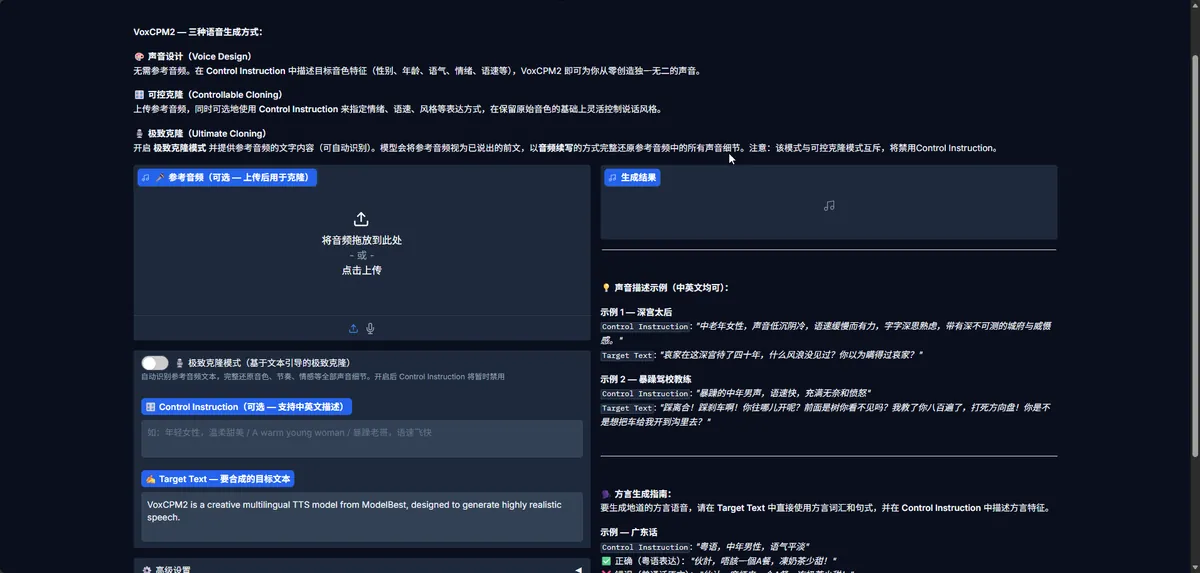Select the small upload source icon
Image resolution: width=1200 pixels, height=573 pixels.
point(353,328)
